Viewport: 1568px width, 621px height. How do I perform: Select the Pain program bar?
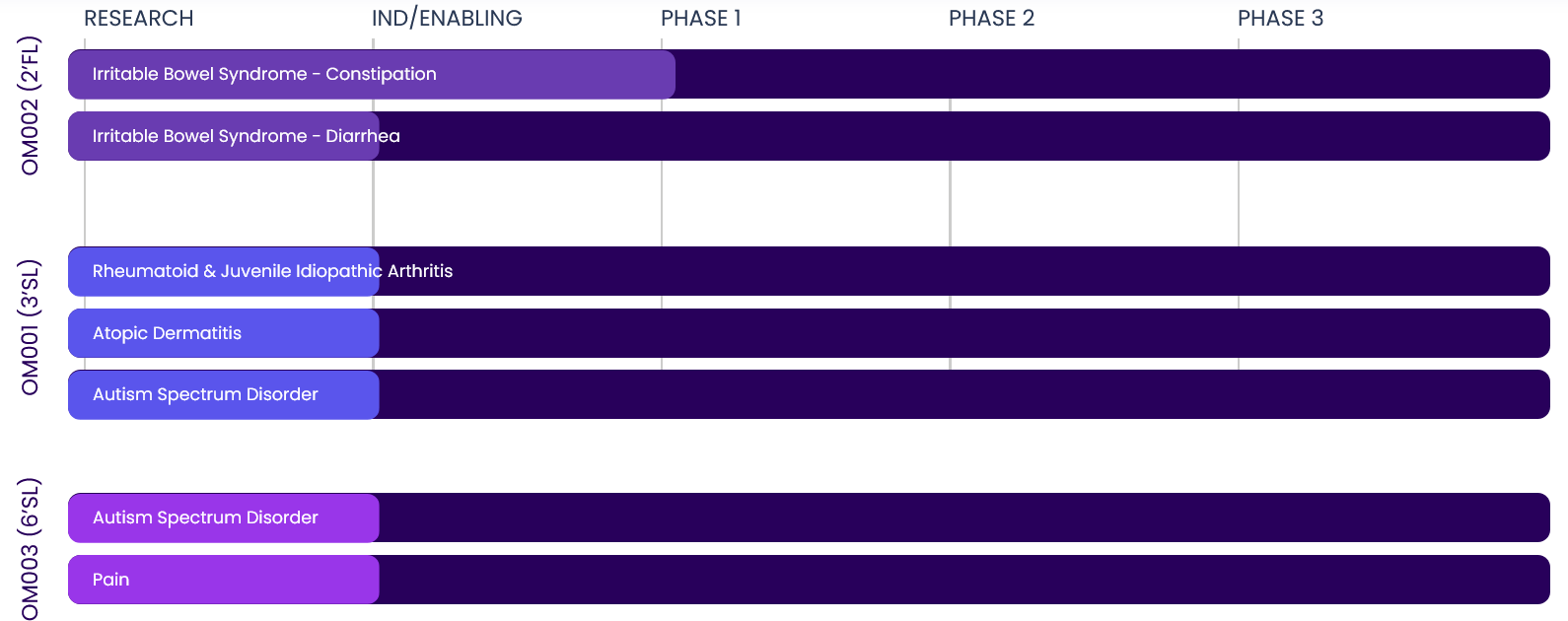(x=224, y=580)
